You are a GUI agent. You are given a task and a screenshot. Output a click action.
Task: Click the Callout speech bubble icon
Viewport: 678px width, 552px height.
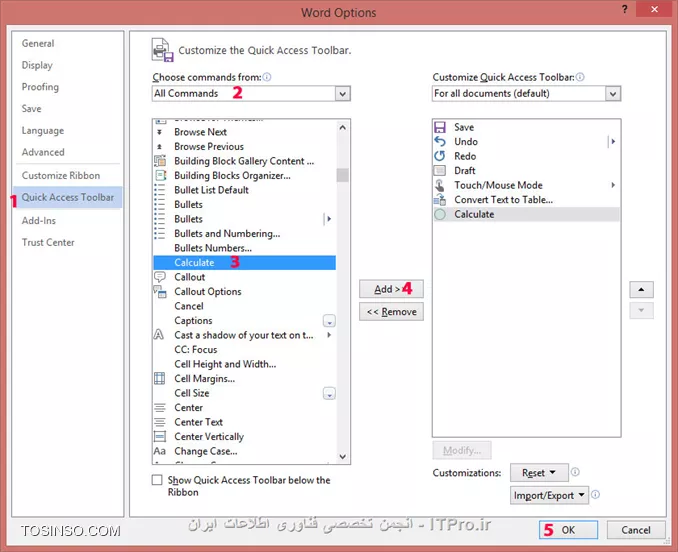160,277
